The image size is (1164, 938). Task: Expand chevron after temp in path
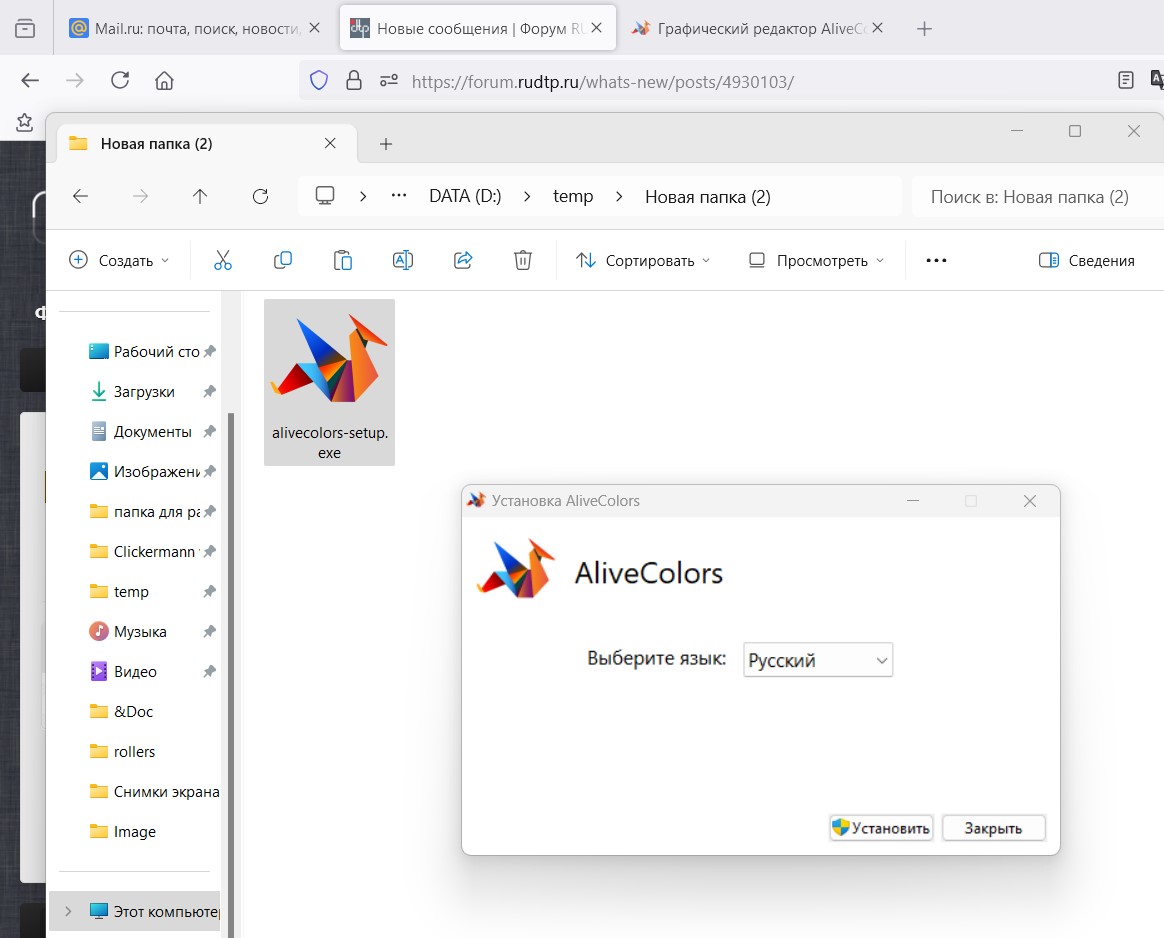(618, 197)
